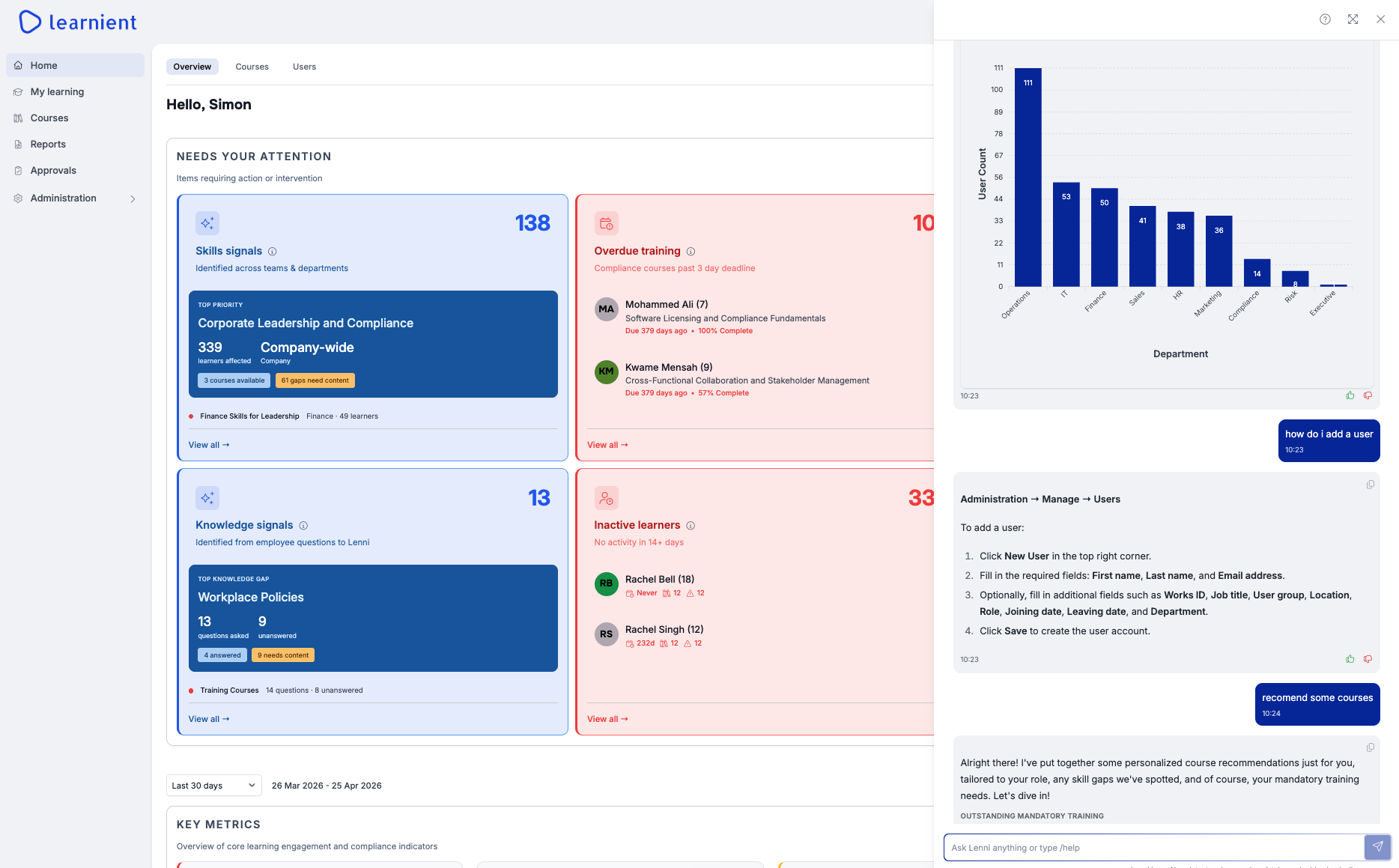Click the learnient logo
Image resolution: width=1399 pixels, height=868 pixels.
[x=77, y=22]
